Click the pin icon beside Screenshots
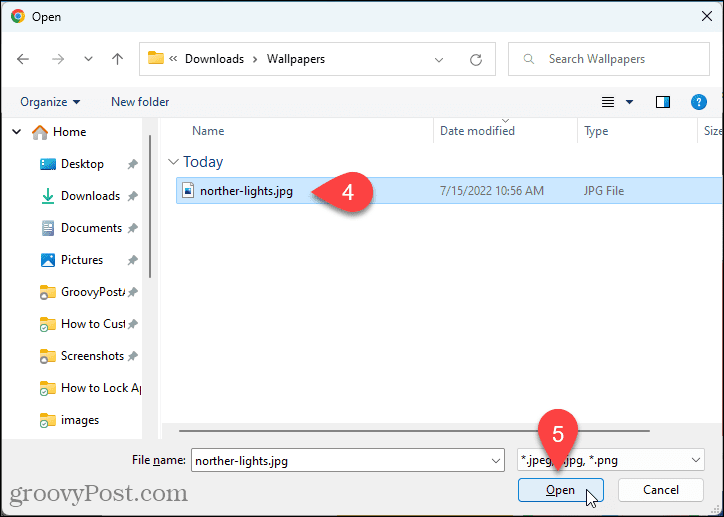 point(133,356)
